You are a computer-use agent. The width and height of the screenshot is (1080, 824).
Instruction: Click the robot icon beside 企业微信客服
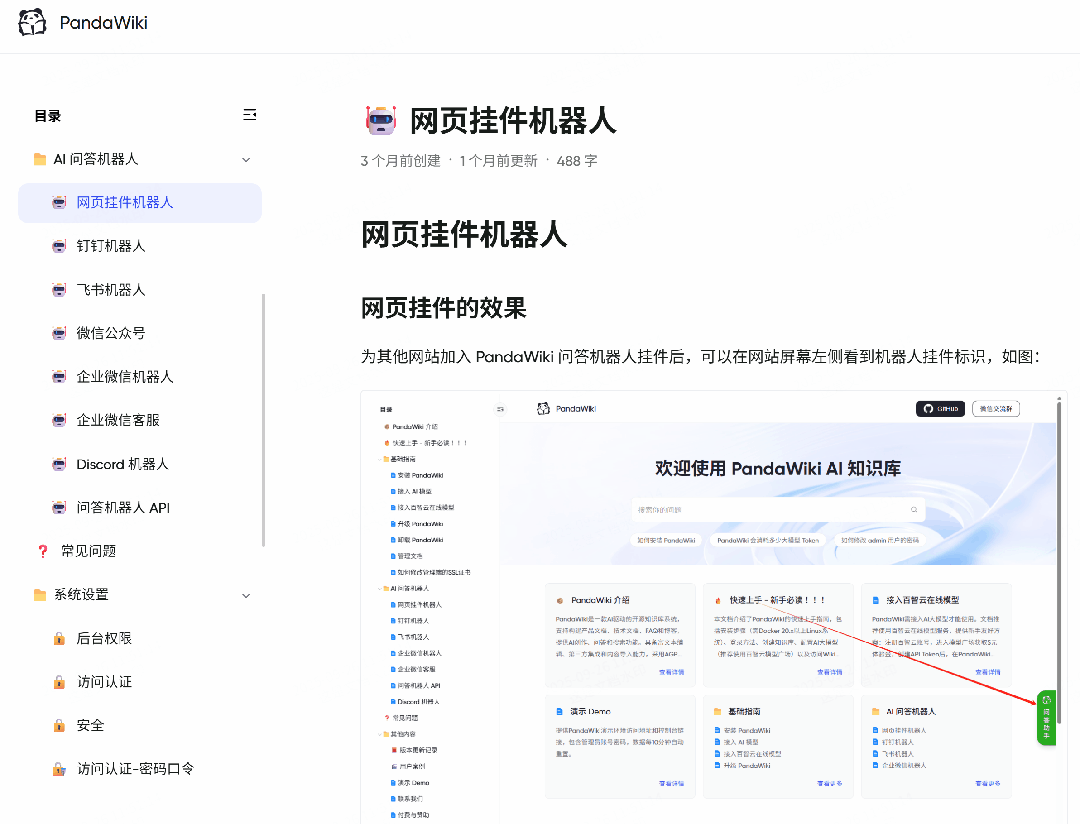pos(59,420)
